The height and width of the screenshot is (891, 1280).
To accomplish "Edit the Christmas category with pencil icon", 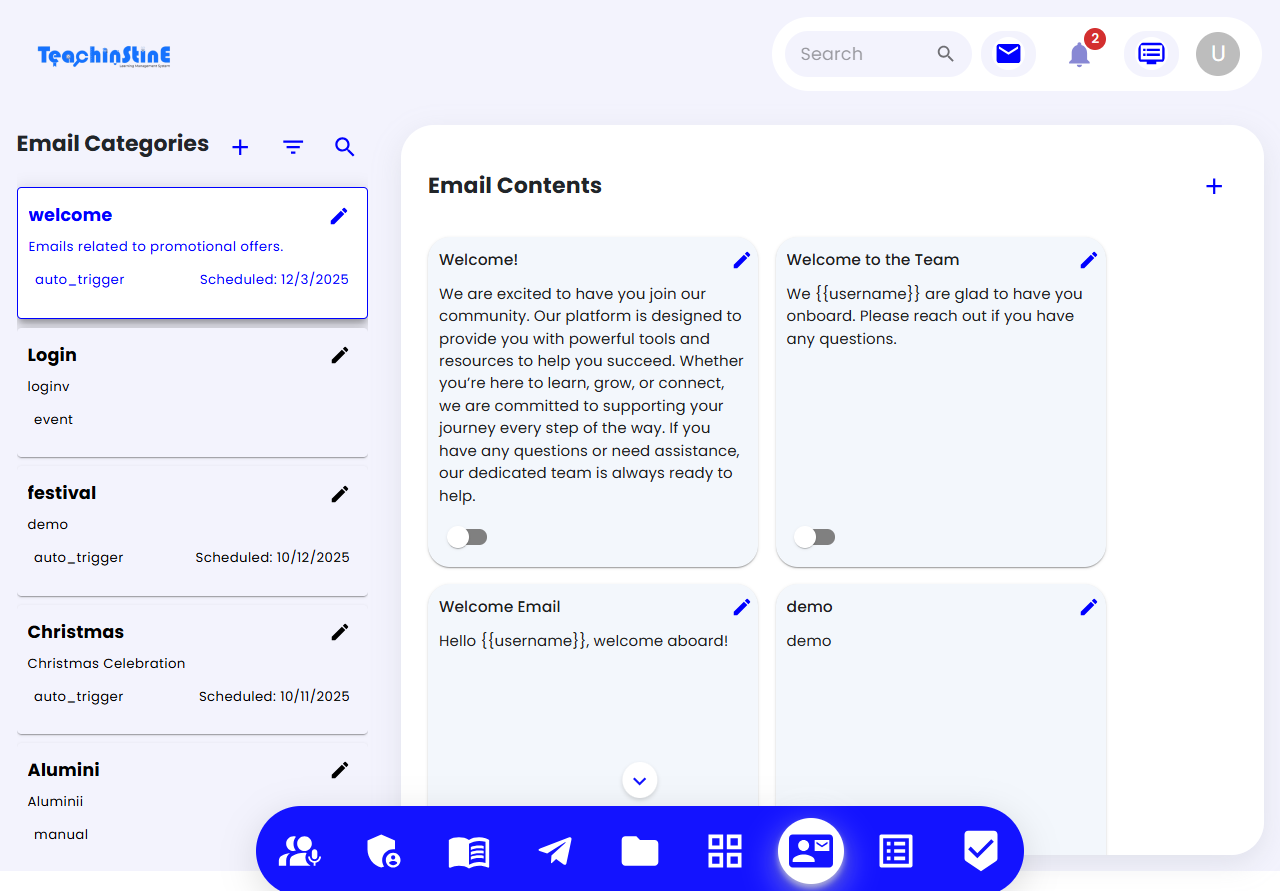I will click(340, 632).
